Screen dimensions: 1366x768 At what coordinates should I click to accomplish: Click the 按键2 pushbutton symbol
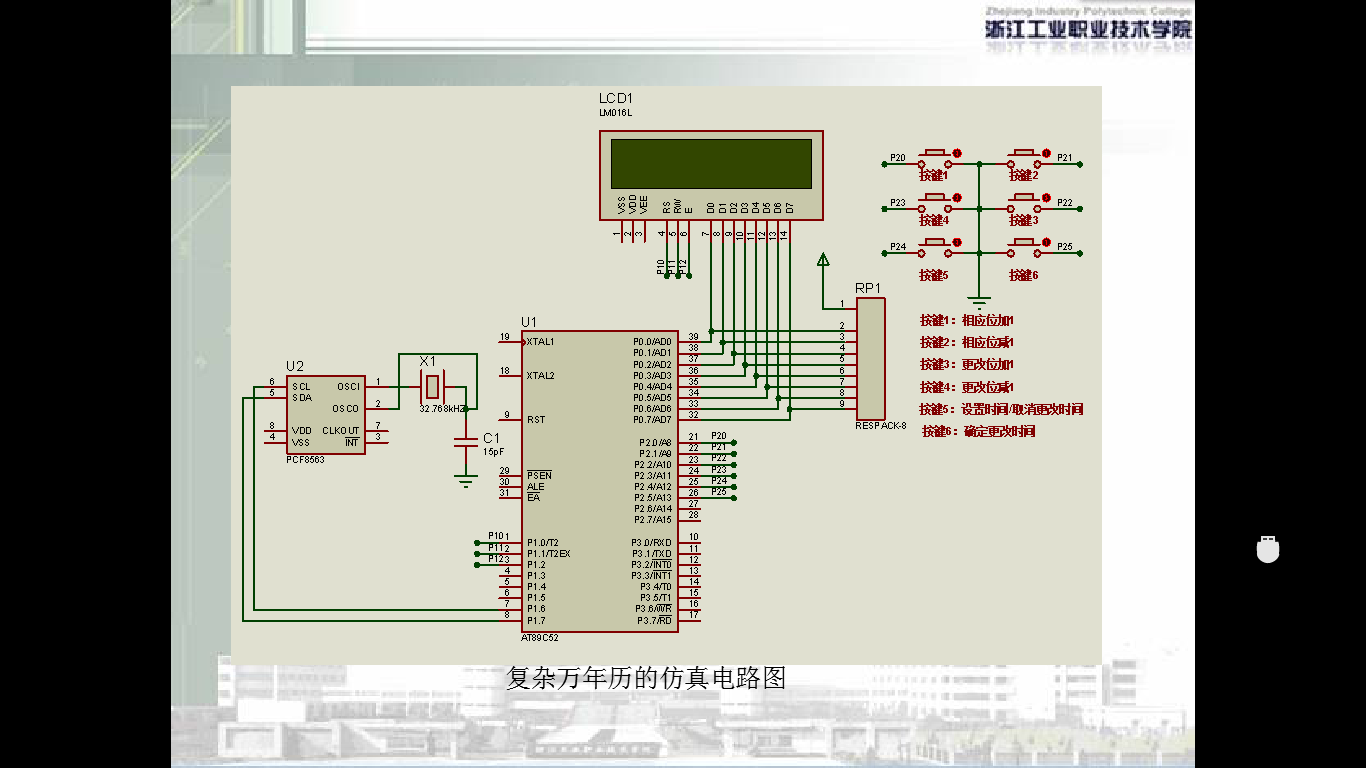point(1024,157)
